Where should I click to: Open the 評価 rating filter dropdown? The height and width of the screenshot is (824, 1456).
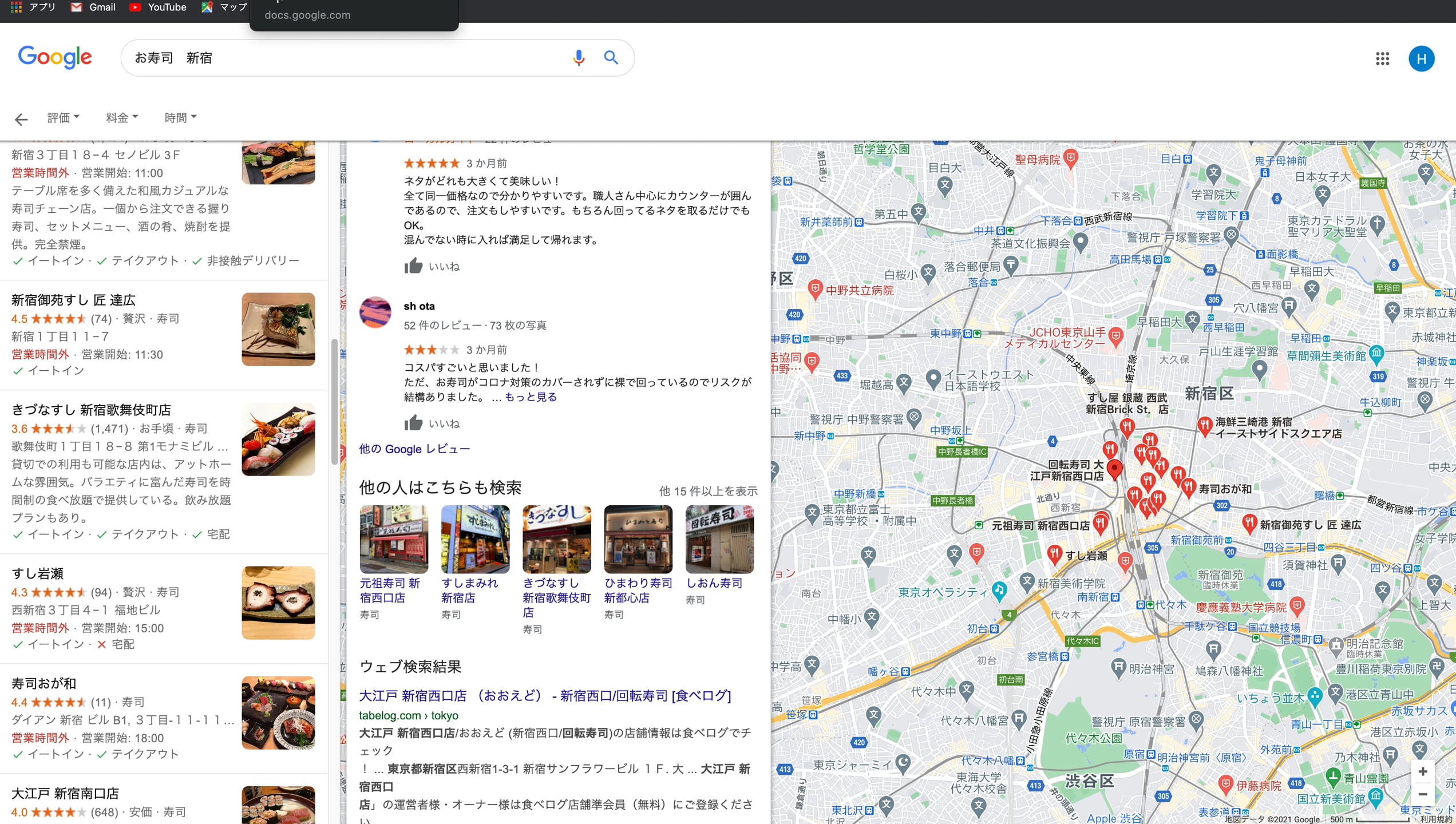coord(62,117)
